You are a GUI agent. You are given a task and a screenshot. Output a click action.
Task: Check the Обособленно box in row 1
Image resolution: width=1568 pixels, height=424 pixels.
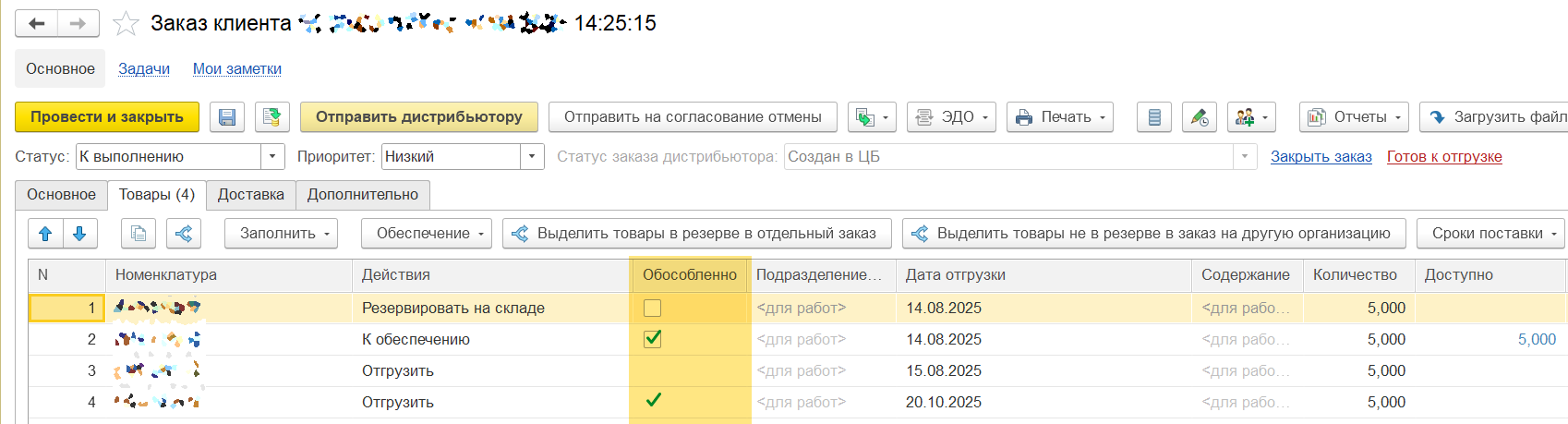pos(652,308)
